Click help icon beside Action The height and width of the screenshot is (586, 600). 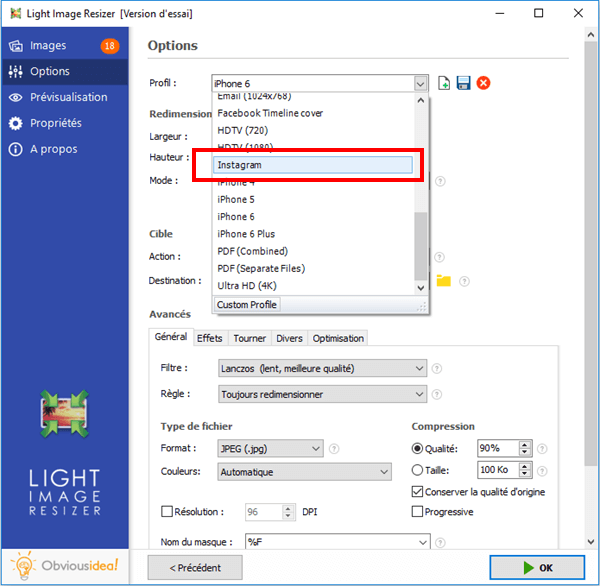pyautogui.click(x=439, y=257)
